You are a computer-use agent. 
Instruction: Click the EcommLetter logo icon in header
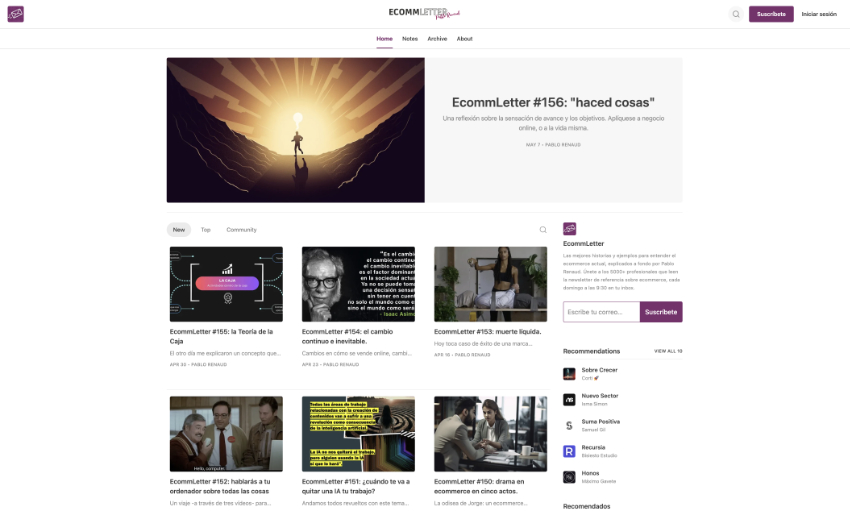[16, 14]
